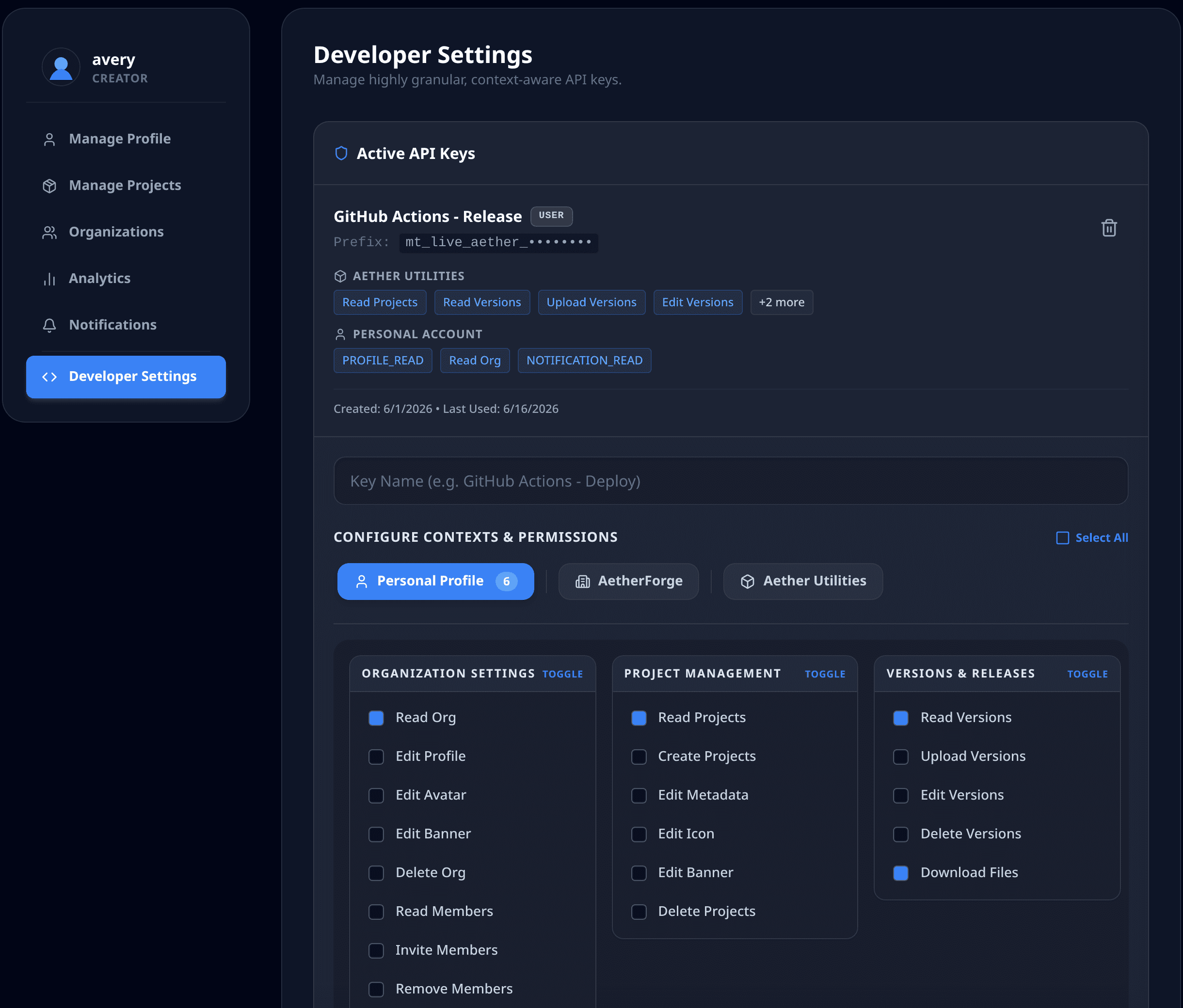Switch to the Aether Utilities context tab
The width and height of the screenshot is (1183, 1008).
click(x=803, y=581)
